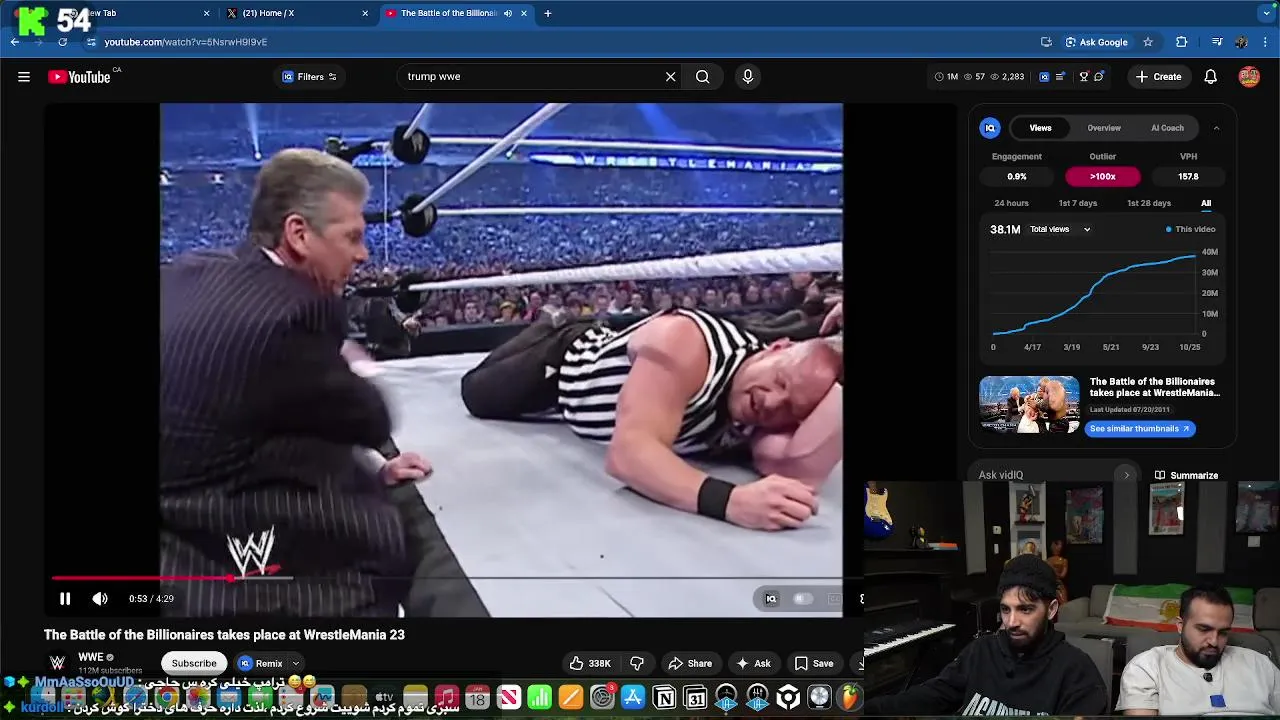Collapse the vidIQ stats panel chevron

click(1216, 128)
